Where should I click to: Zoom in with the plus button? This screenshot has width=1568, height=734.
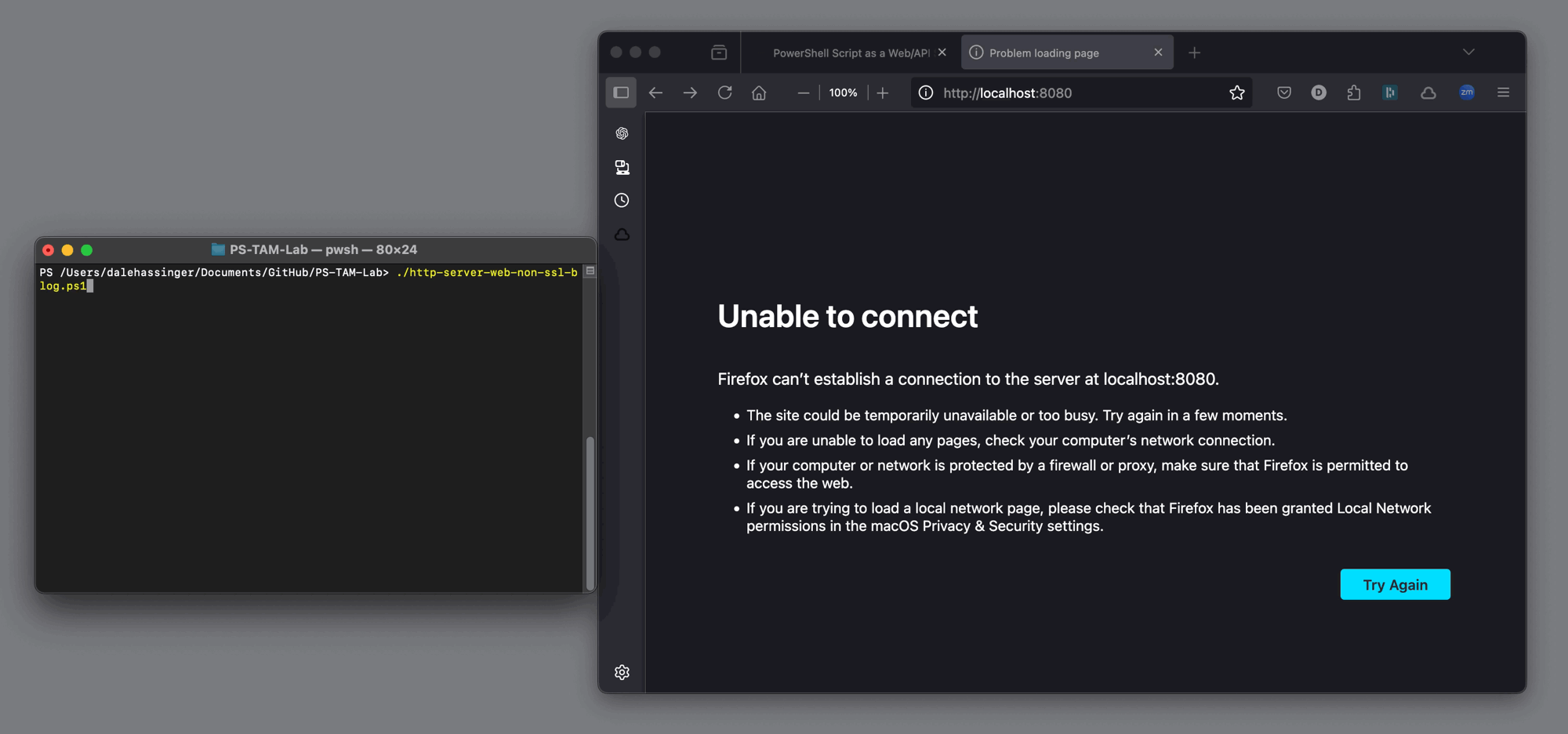(883, 93)
